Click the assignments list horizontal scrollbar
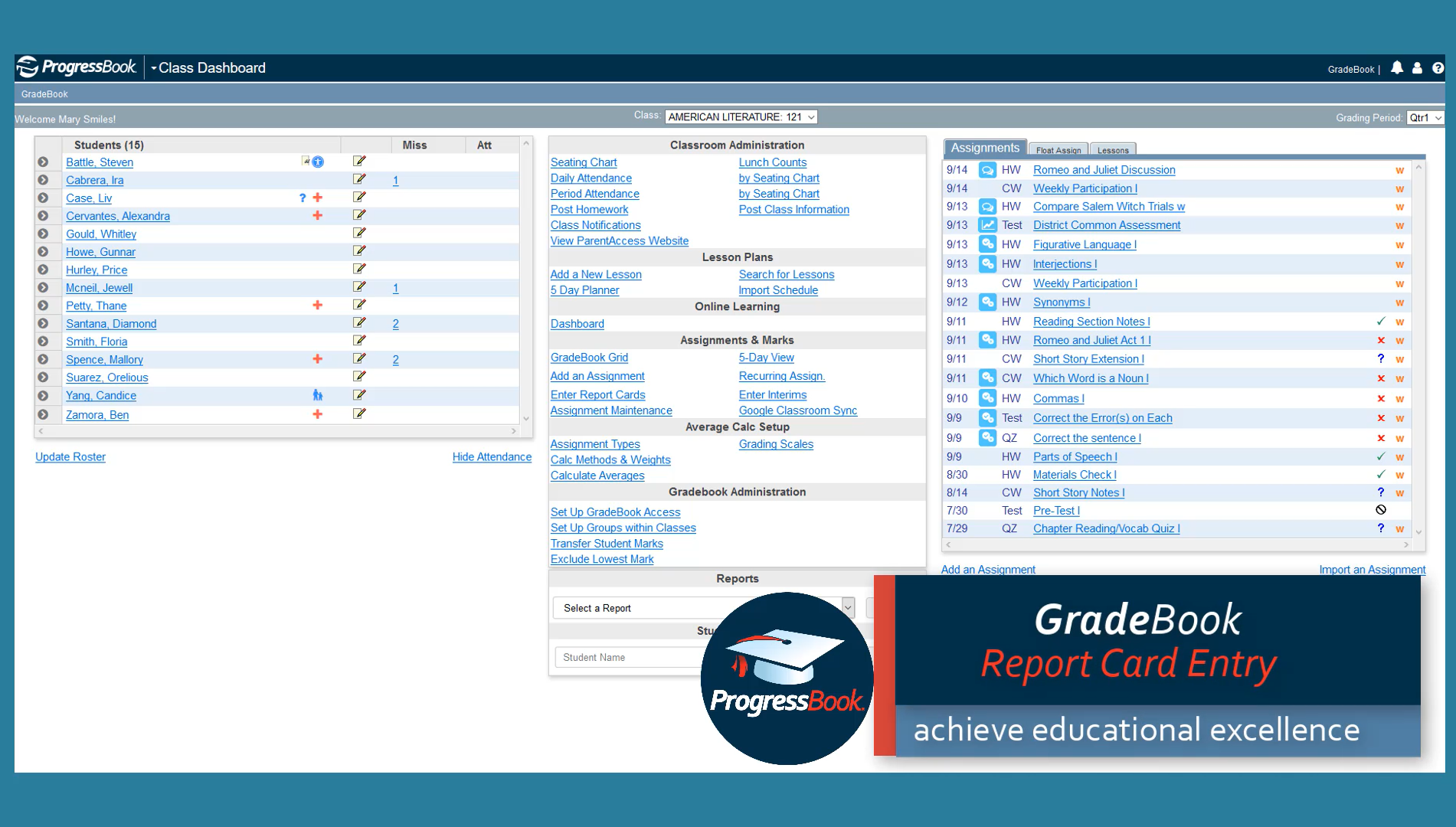This screenshot has height=827, width=1456. 1178,544
